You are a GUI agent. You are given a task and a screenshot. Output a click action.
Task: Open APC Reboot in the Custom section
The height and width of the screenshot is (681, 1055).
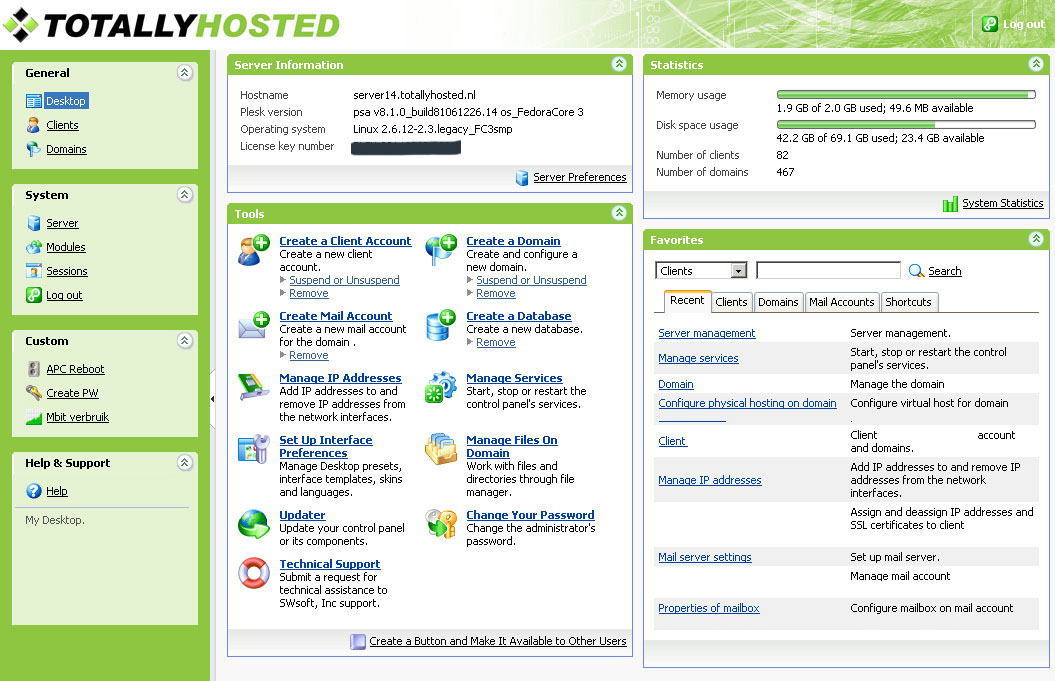75,369
